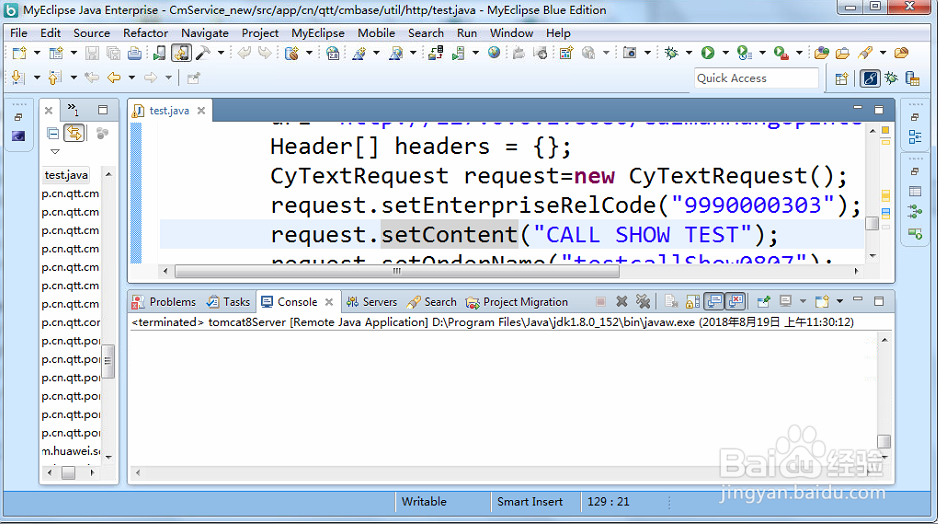Click the camera capture icon
Screen dimensions: 938x525
tap(629, 53)
